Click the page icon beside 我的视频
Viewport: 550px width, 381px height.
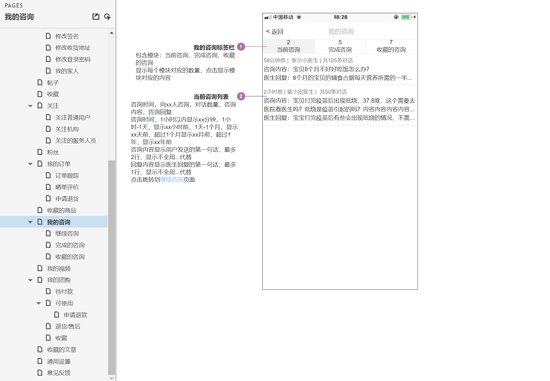(x=40, y=268)
